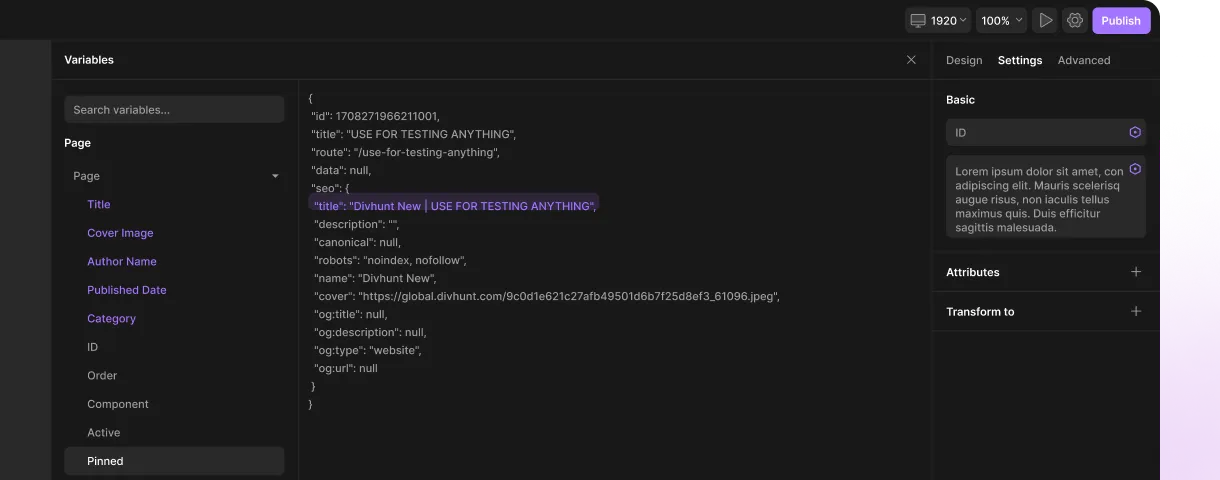Open the 100% zoom dropdown
The image size is (1220, 480).
tap(1002, 20)
